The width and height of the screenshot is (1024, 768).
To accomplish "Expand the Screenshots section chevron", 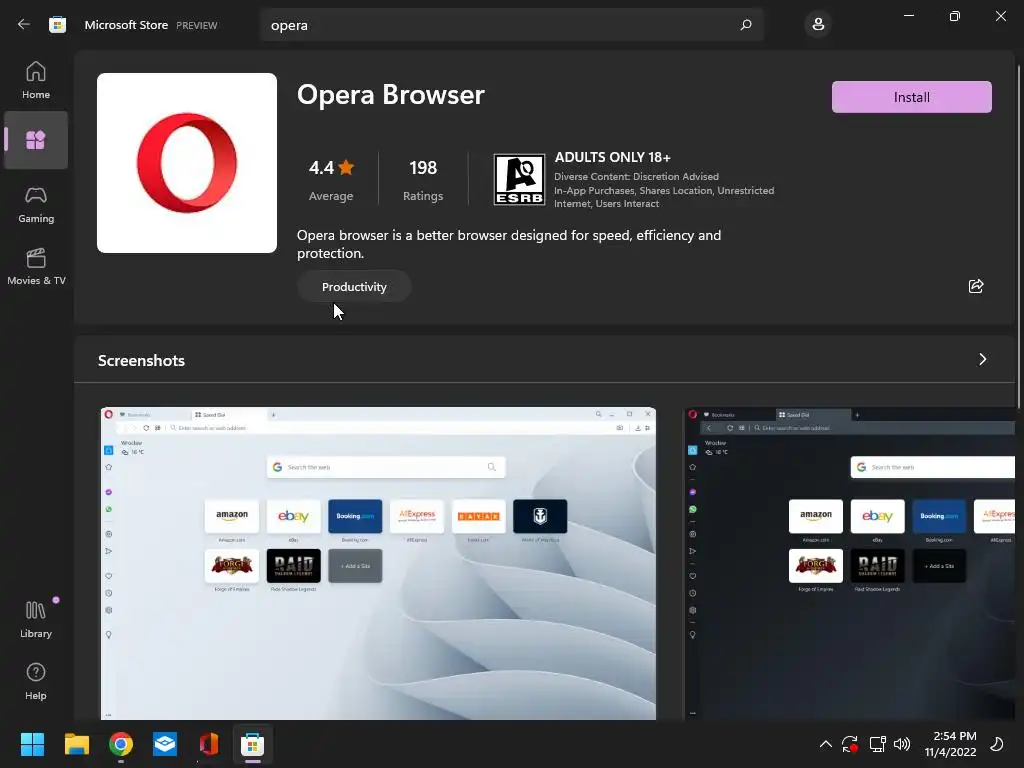I will coord(982,360).
